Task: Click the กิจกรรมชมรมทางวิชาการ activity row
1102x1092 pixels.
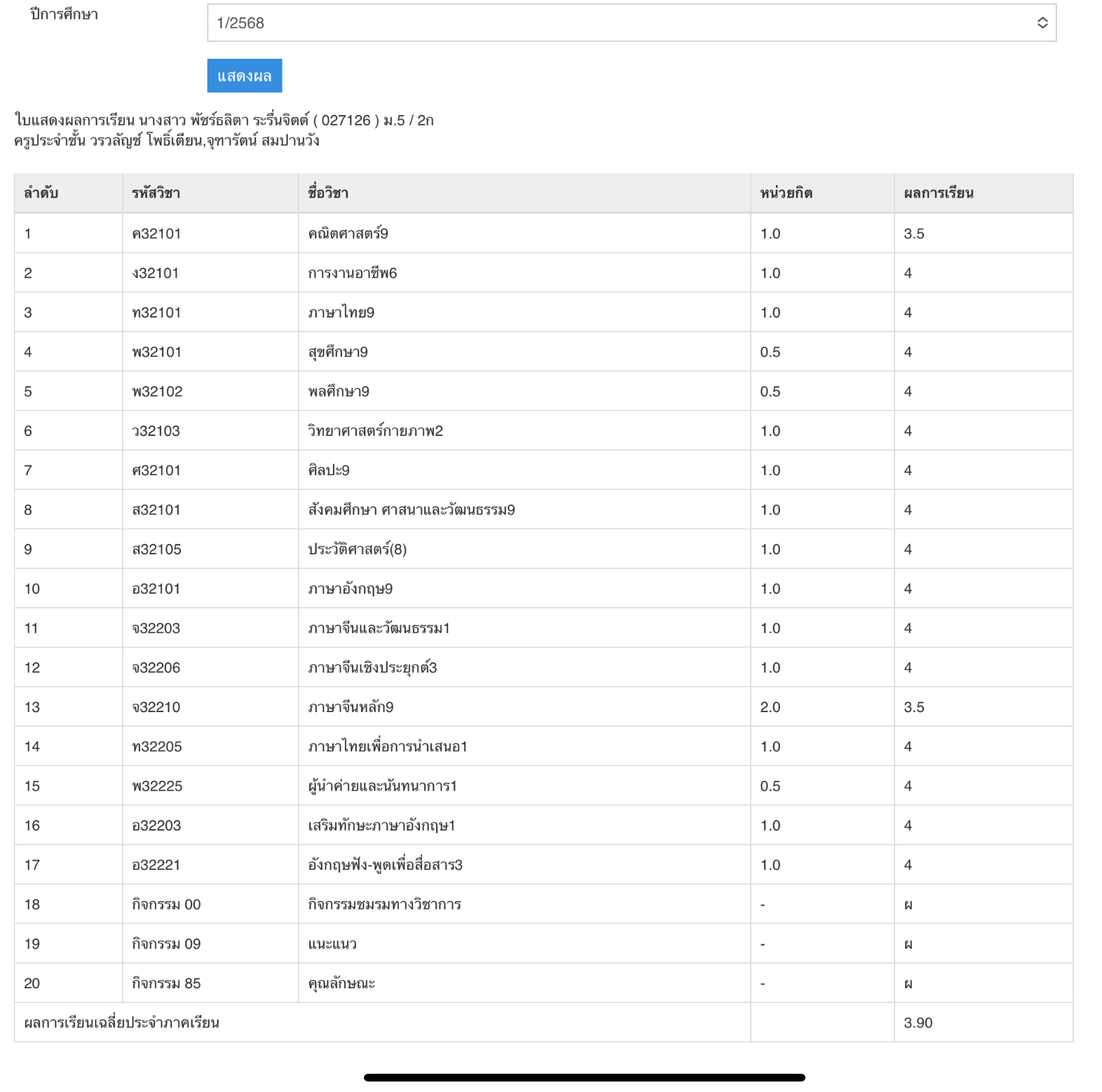Action: [384, 905]
